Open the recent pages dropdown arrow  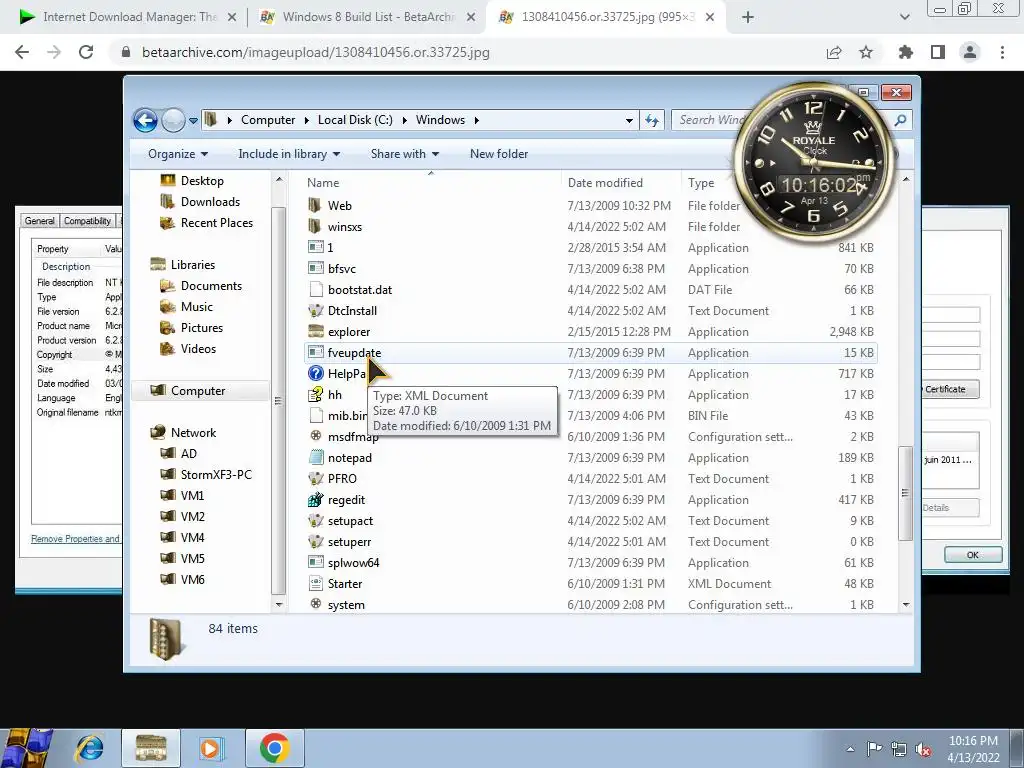tap(193, 121)
